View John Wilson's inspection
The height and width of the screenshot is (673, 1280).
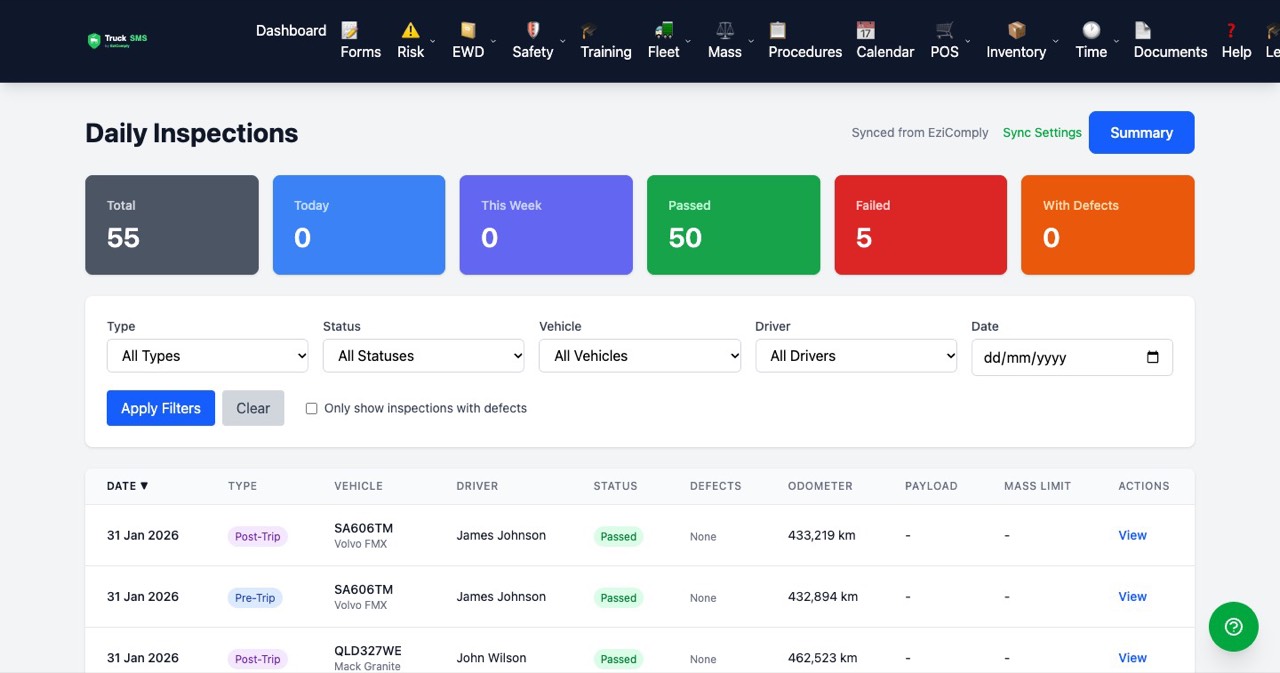(x=1132, y=658)
